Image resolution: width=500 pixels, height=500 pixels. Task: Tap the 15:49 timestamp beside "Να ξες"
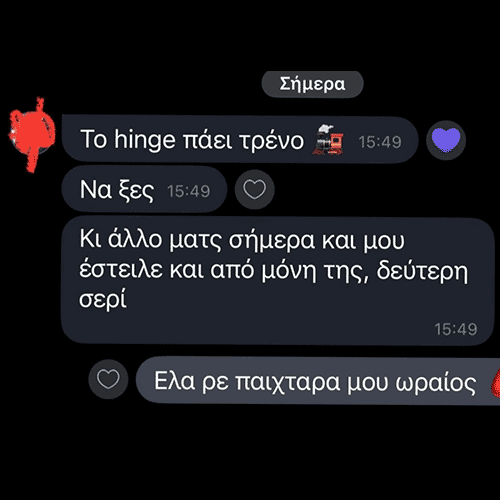point(189,191)
